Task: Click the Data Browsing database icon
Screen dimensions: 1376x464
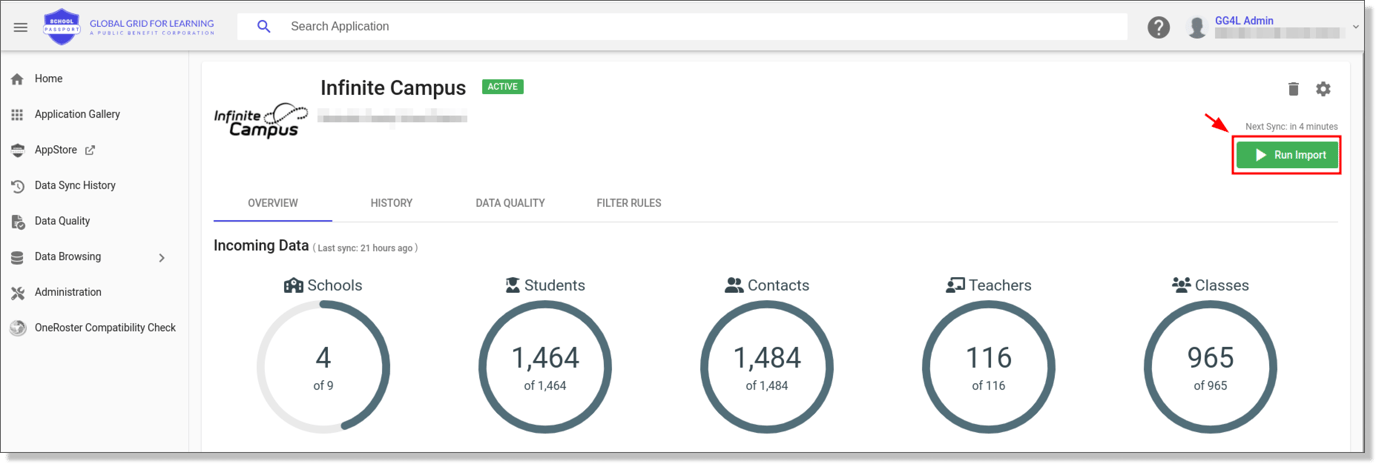Action: point(17,257)
